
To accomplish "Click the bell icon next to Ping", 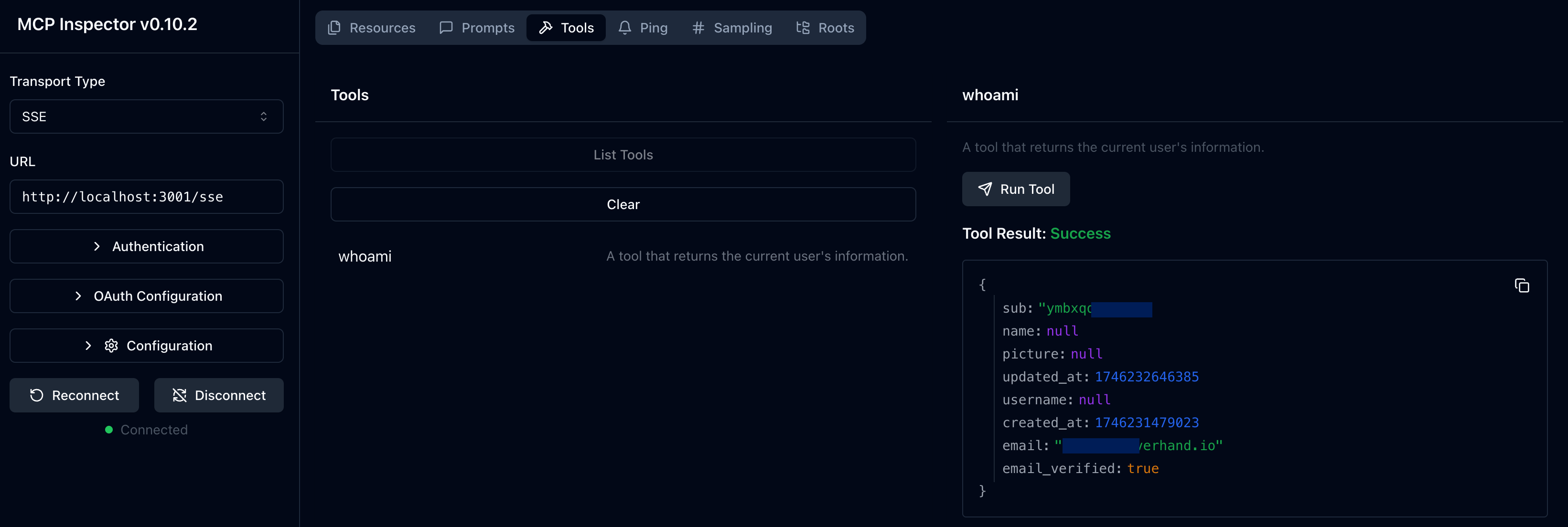I will [624, 27].
